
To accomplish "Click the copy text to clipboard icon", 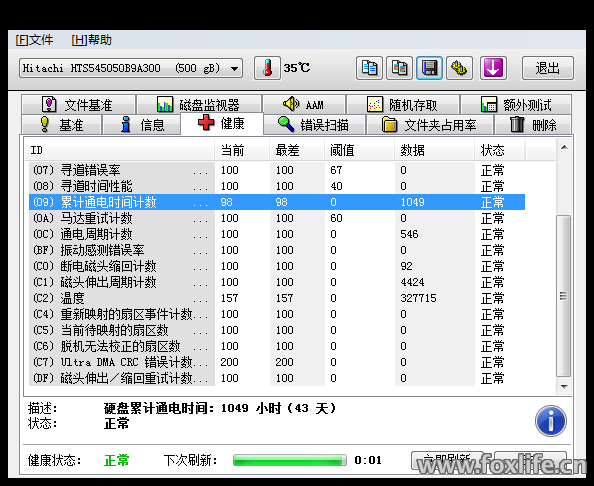I will [x=369, y=68].
